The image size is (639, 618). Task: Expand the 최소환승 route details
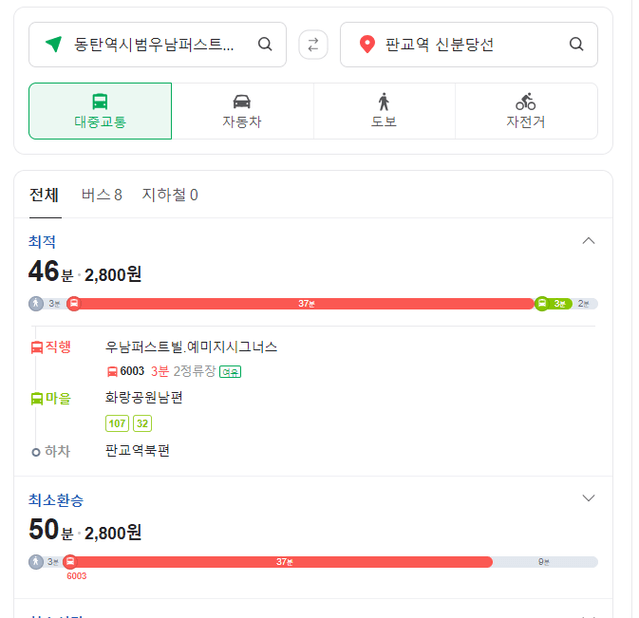[588, 498]
